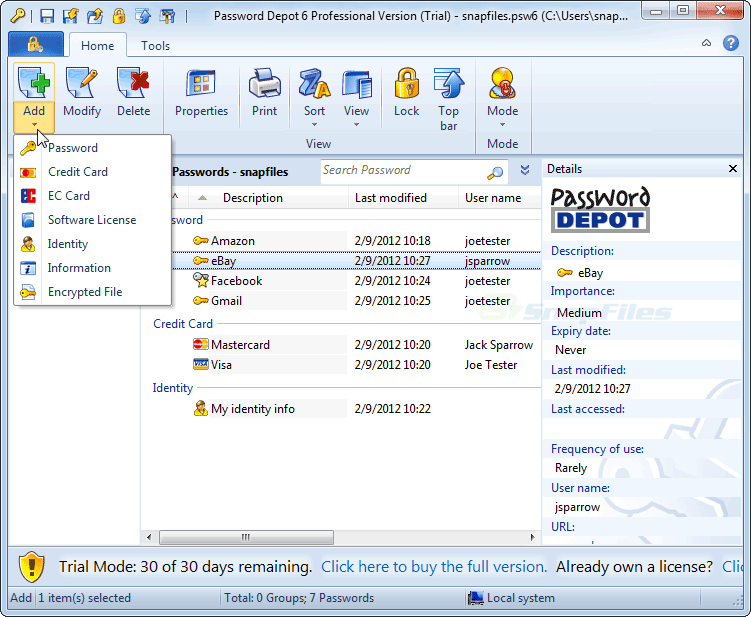This screenshot has width=751, height=617.
Task: Sort by the Last modified column header
Action: coord(403,198)
